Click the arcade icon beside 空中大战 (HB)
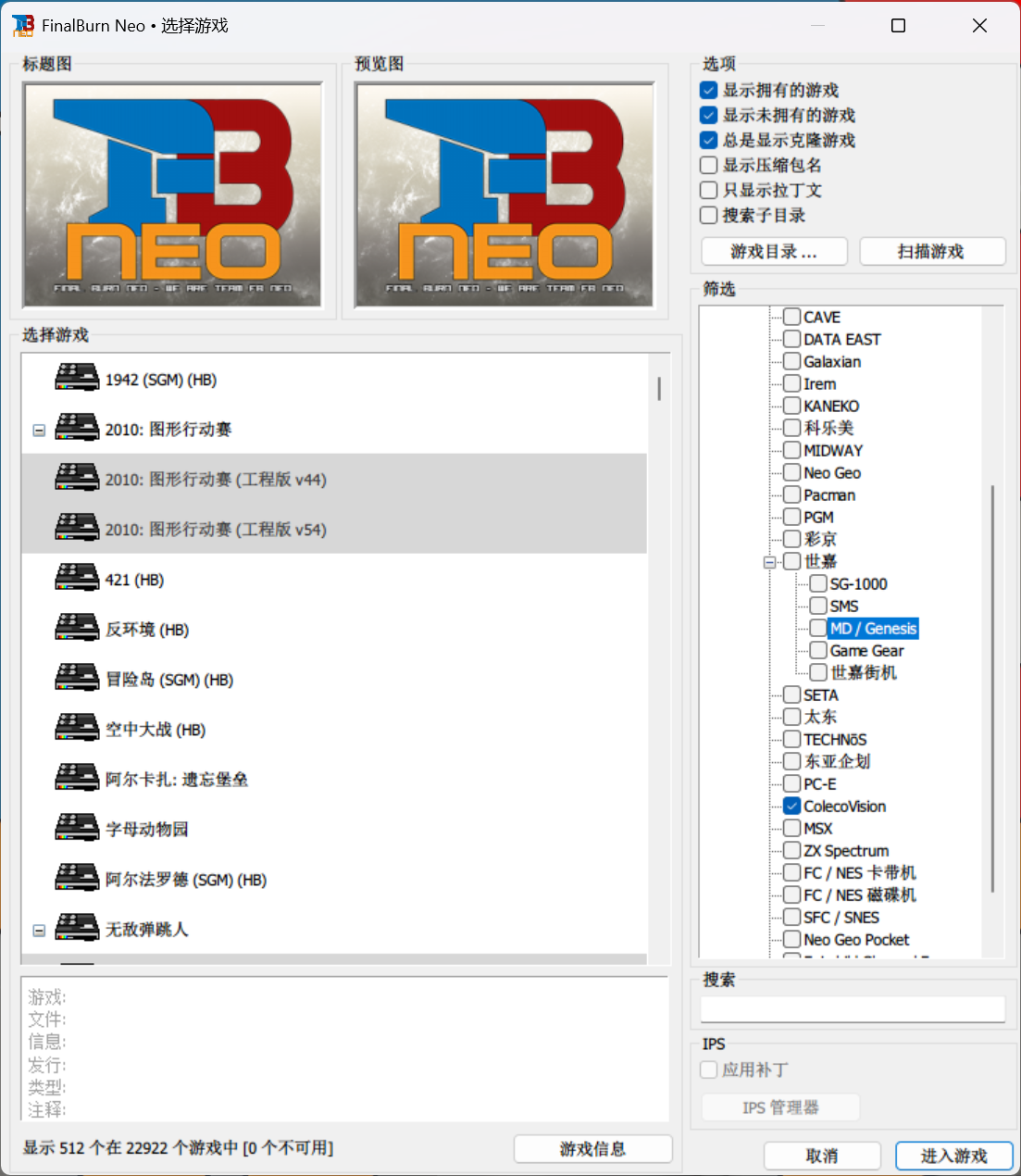 pyautogui.click(x=77, y=728)
